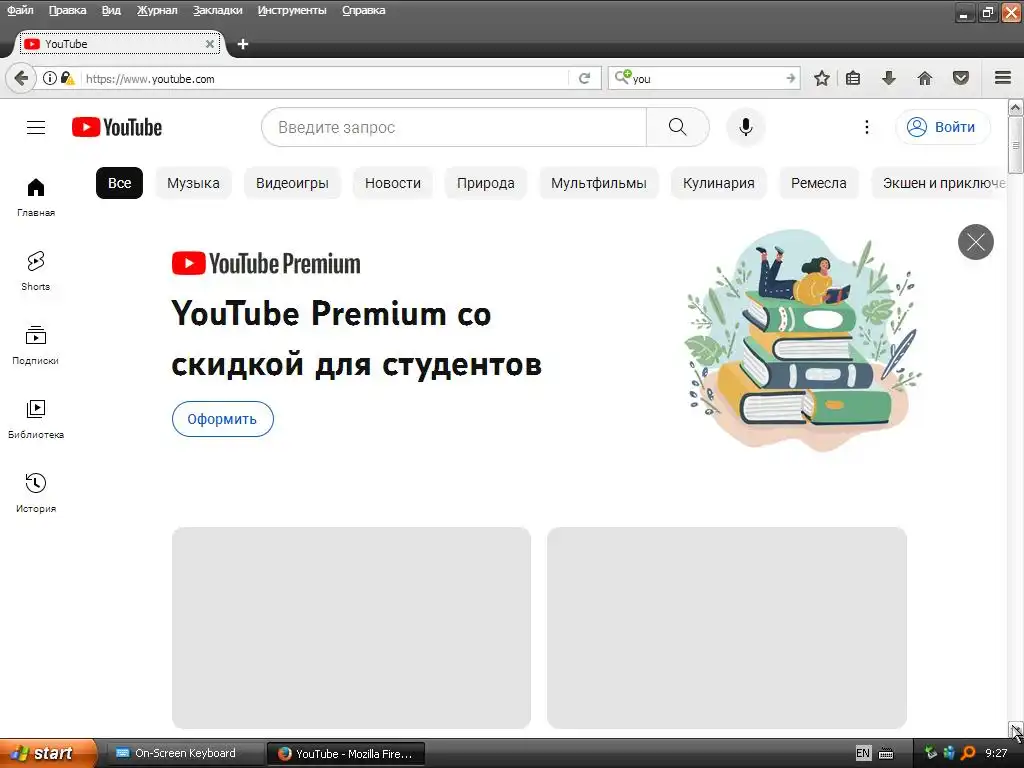1024x768 pixels.
Task: Start voice search with microphone icon
Action: (x=746, y=127)
